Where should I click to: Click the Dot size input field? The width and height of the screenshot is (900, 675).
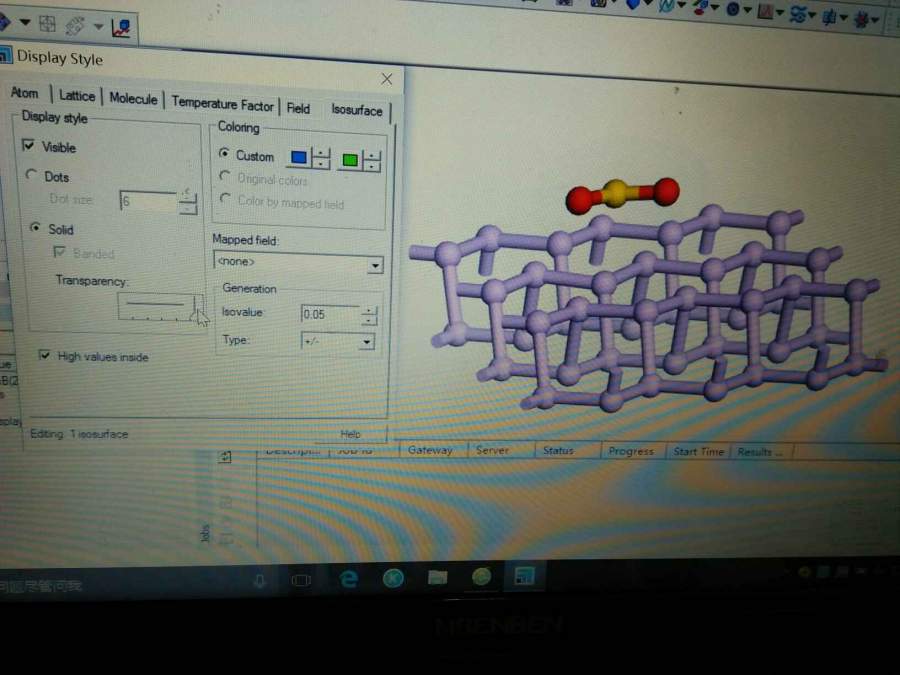pos(148,201)
